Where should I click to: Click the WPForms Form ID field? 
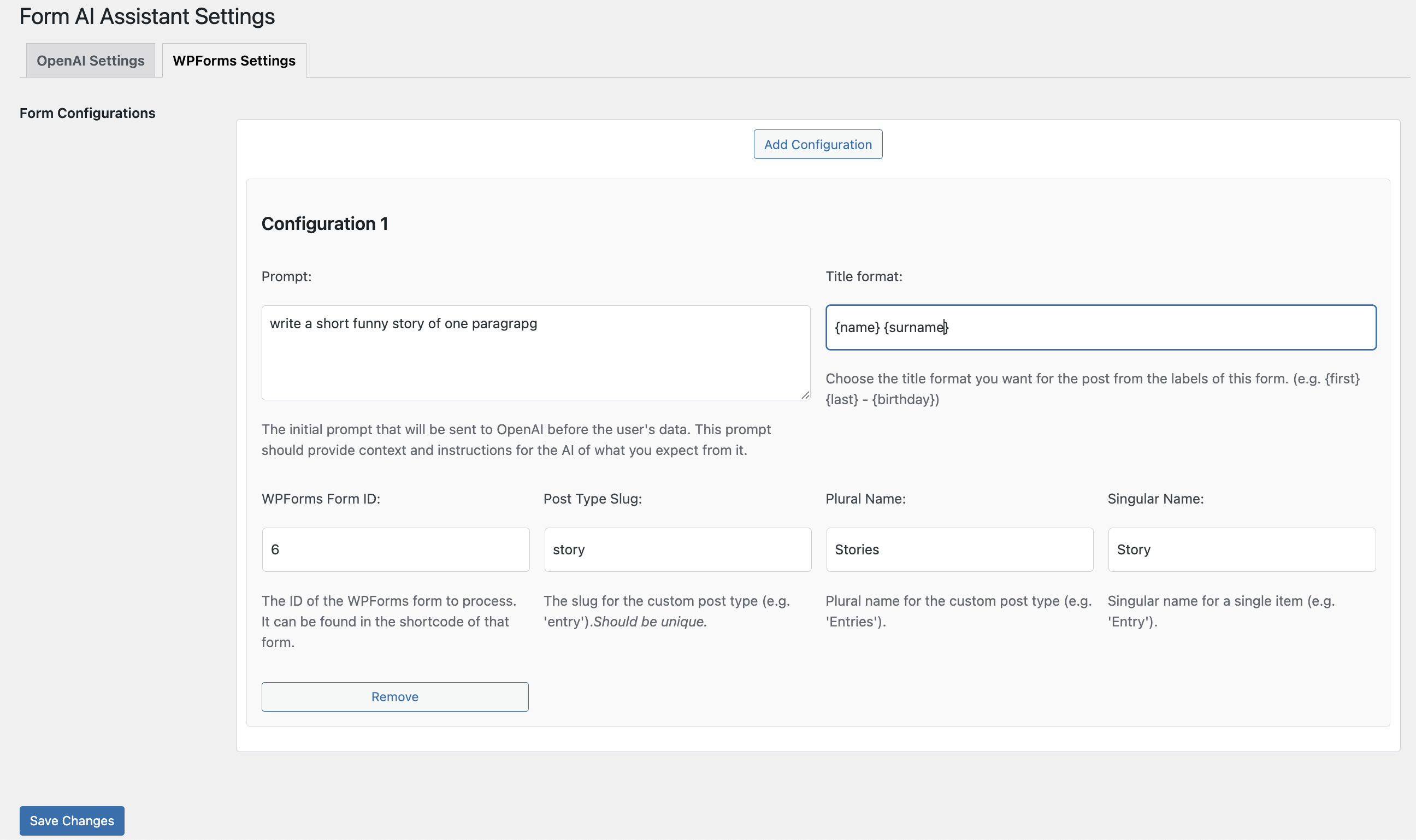[x=395, y=549]
